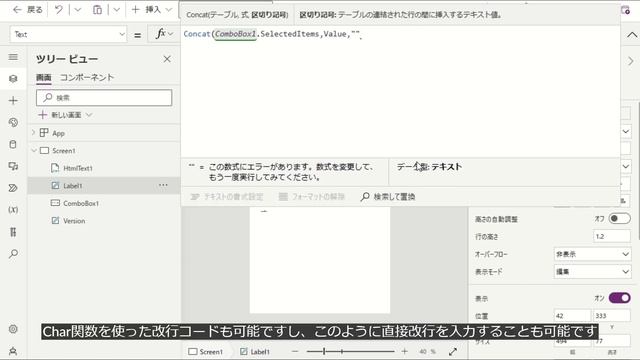This screenshot has width=640, height=360.
Task: Open the paste options dropdown arrow
Action: [116, 10]
